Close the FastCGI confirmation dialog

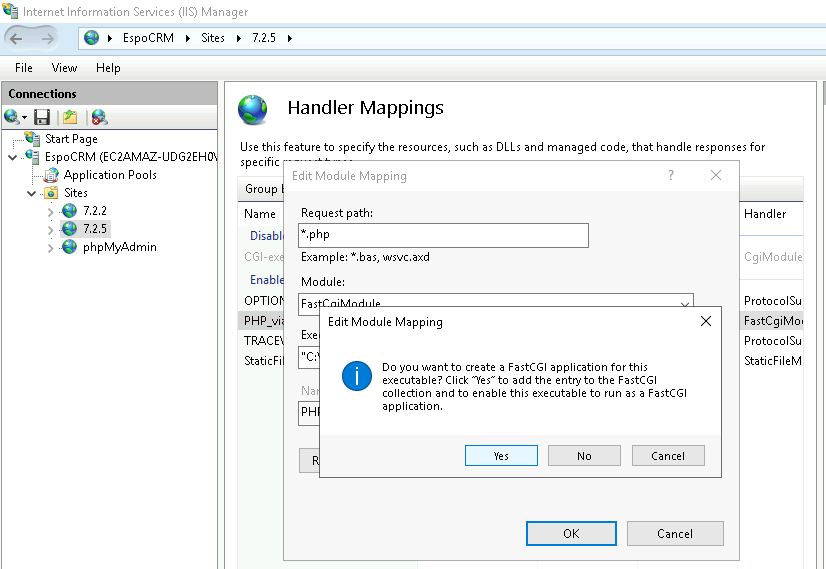[x=705, y=322]
